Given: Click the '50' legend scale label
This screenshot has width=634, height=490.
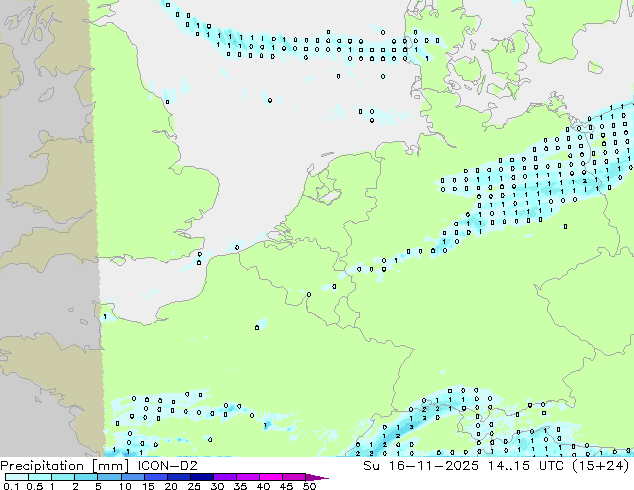Looking at the screenshot, I should tap(309, 486).
